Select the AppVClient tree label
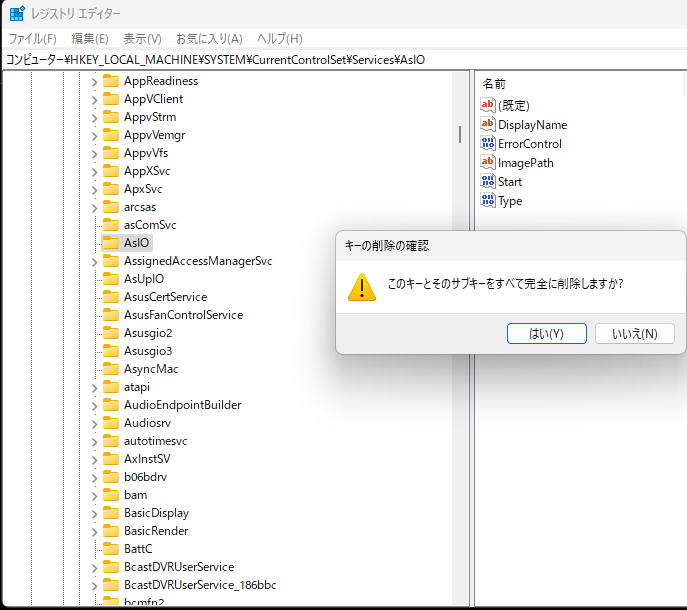 click(153, 99)
